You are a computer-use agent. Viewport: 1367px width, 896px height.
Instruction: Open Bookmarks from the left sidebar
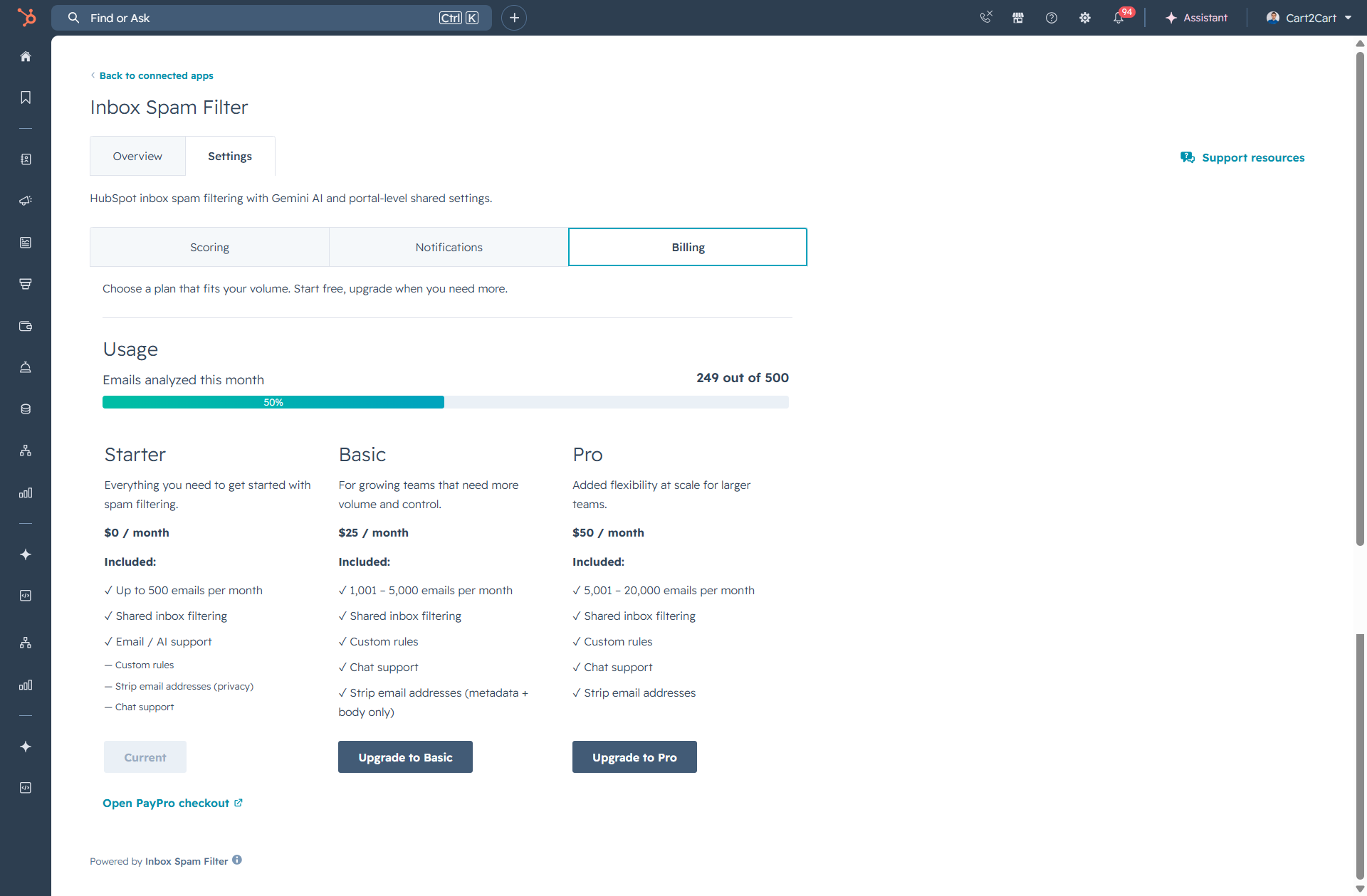[x=26, y=97]
